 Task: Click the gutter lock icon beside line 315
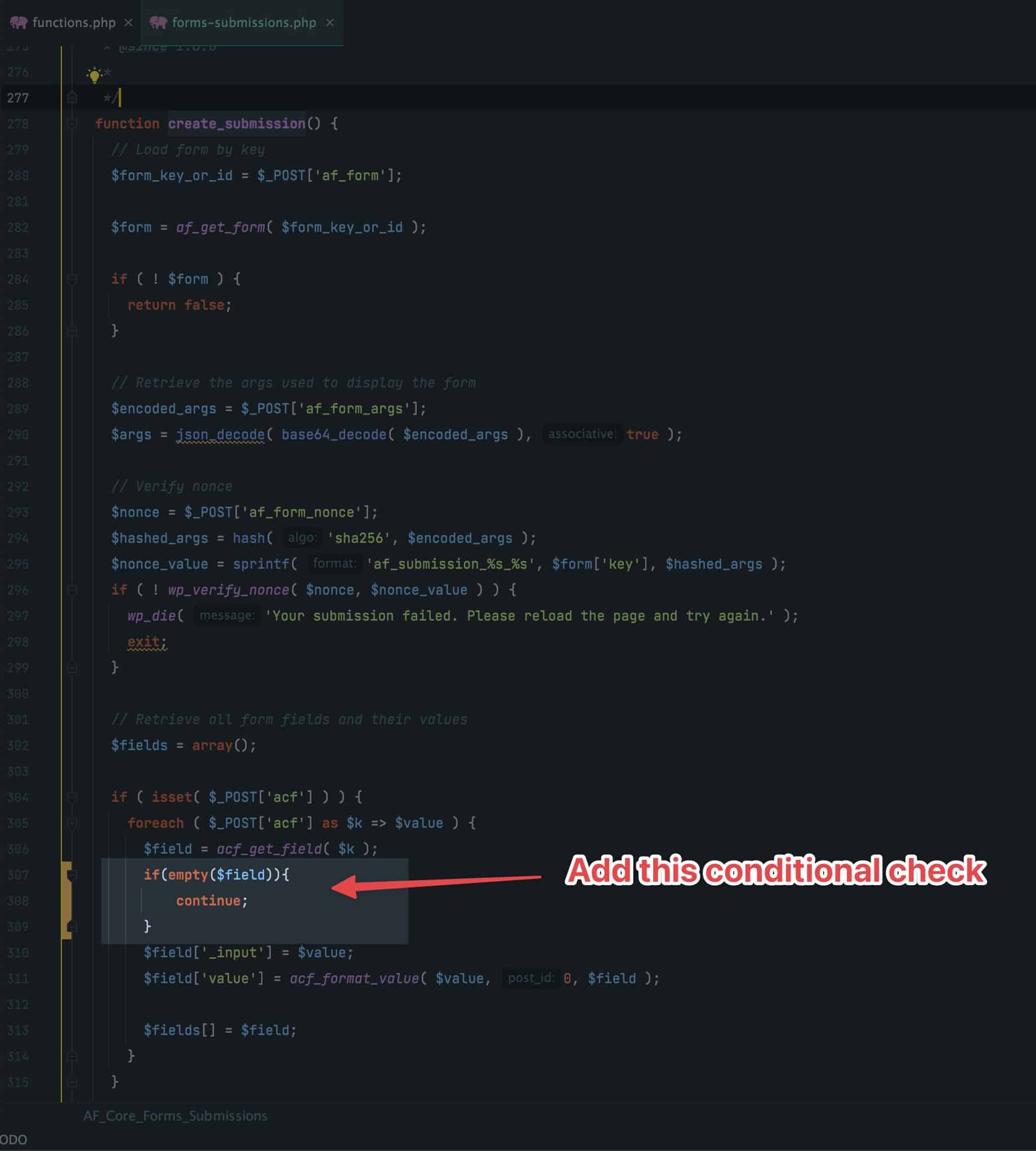[x=71, y=1082]
